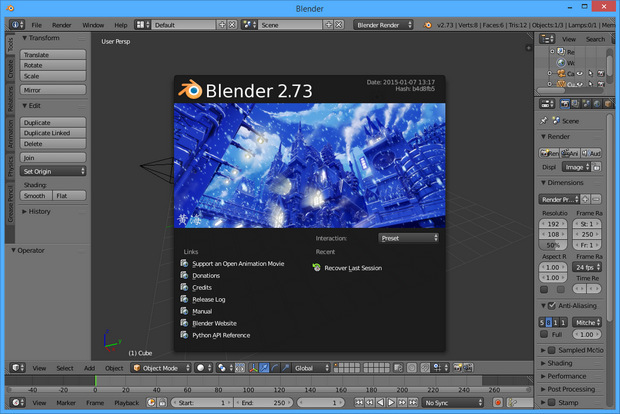
Task: Open the File menu
Action: [36, 25]
